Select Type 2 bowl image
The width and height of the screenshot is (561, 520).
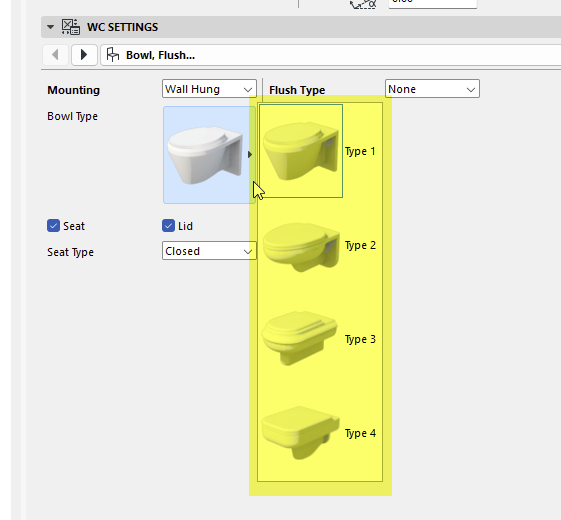(x=301, y=246)
